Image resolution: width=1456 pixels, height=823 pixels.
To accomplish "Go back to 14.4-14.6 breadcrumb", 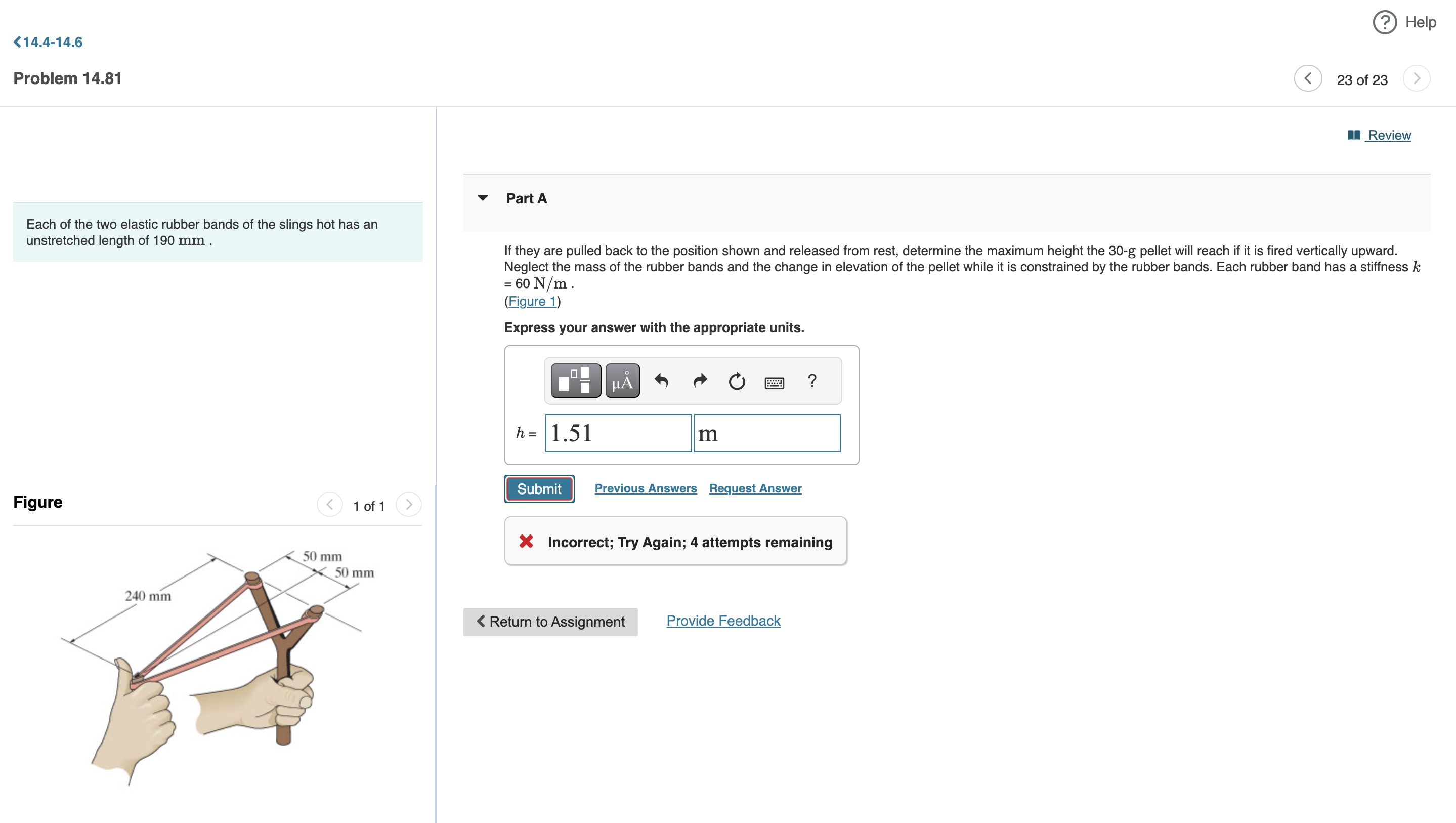I will tap(48, 42).
